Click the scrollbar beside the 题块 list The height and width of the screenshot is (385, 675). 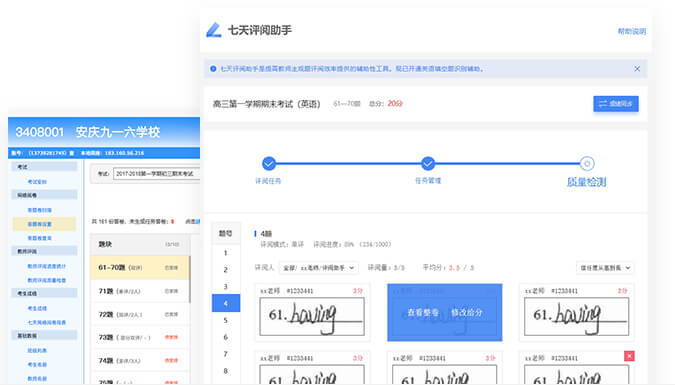point(190,279)
